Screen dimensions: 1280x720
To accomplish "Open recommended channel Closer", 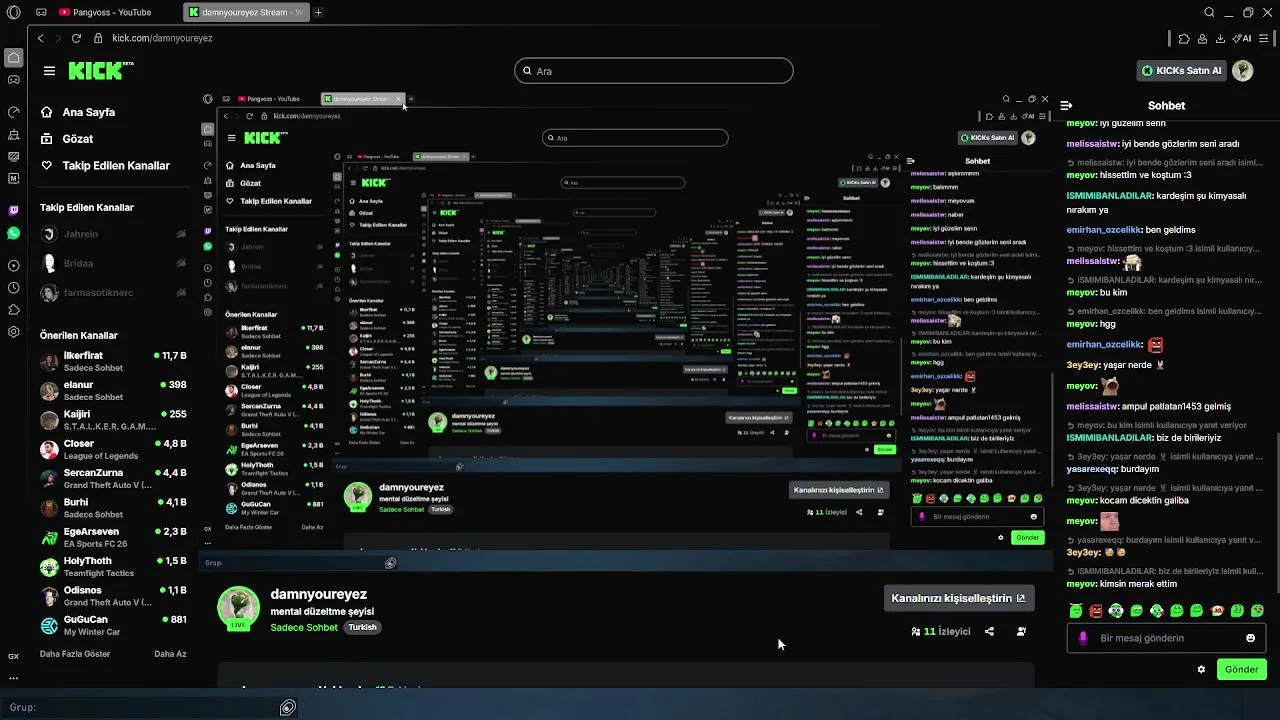I will point(112,450).
